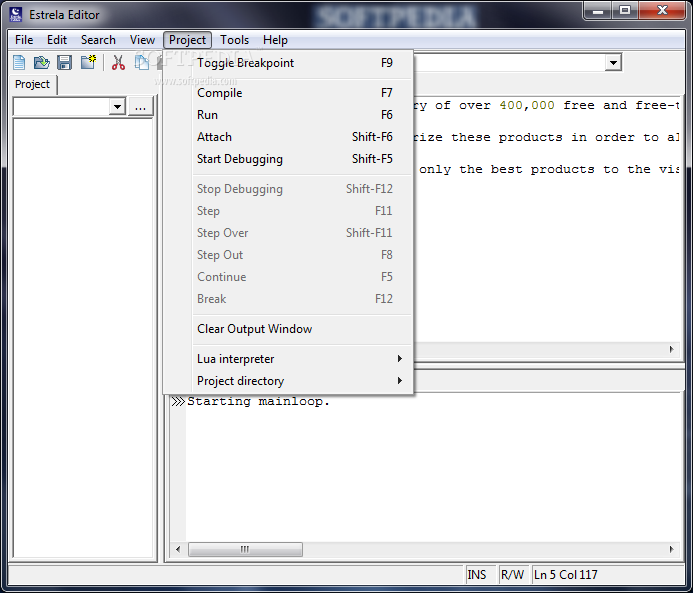Switch to the Project side tab
The height and width of the screenshot is (593, 693).
33,84
